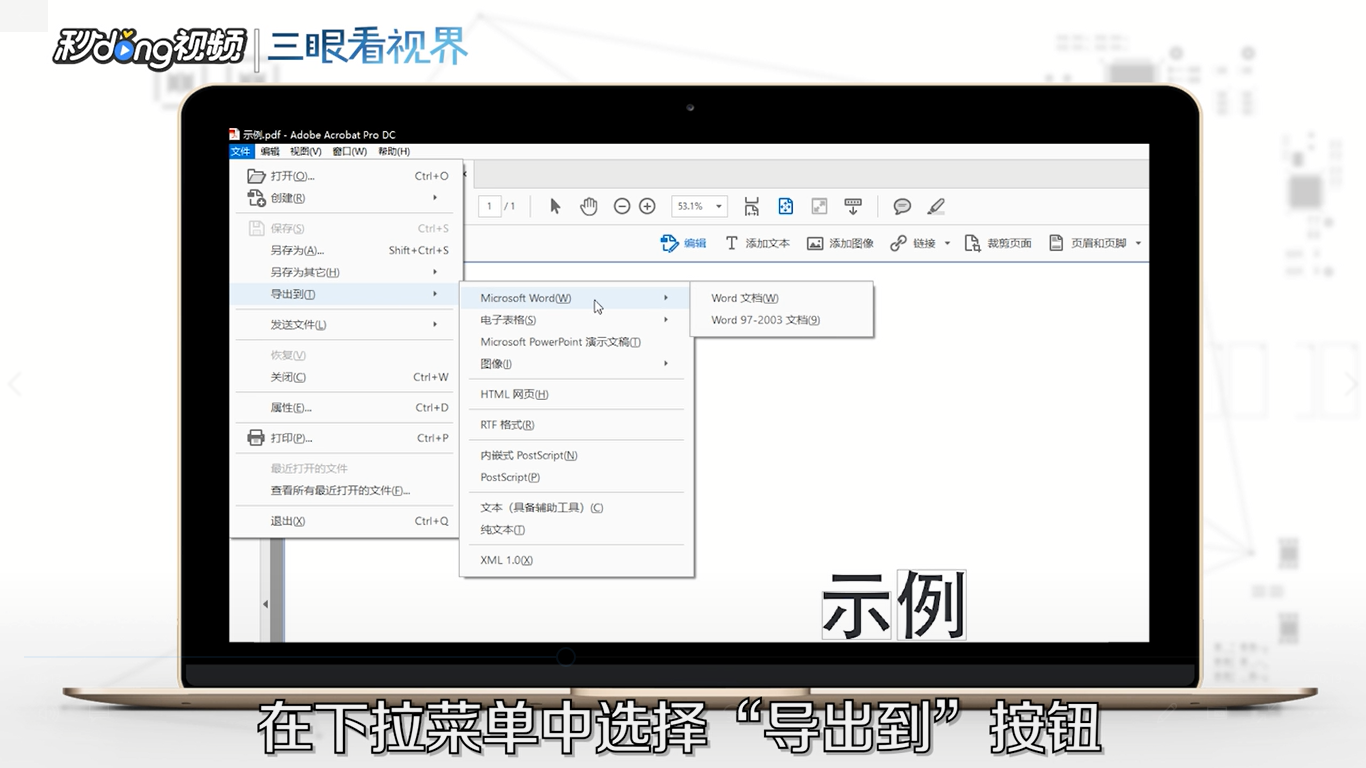Expand the 创建(R) submenu
Image resolution: width=1366 pixels, height=768 pixels.
coord(347,198)
